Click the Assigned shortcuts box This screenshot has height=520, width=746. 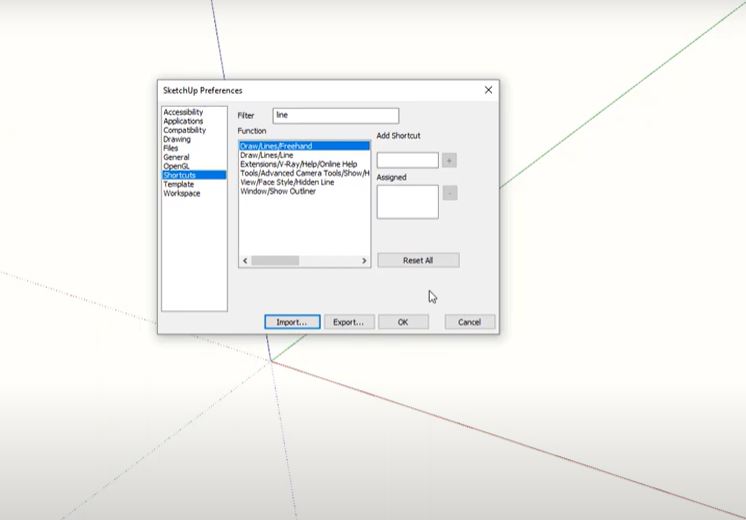point(408,202)
